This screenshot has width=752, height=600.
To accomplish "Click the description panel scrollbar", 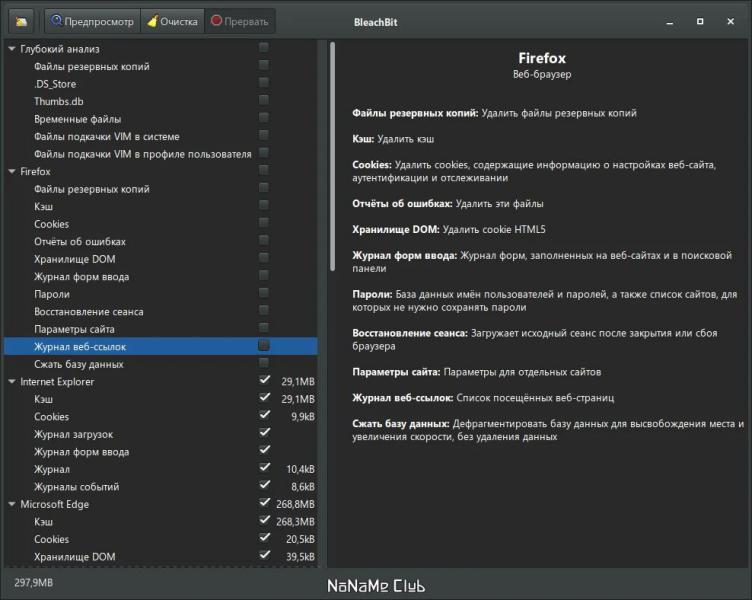I will (x=332, y=157).
